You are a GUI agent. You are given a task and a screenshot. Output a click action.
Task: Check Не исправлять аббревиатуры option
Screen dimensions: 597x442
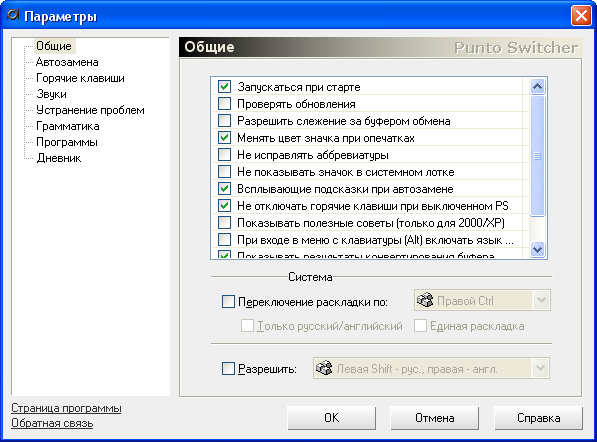point(224,155)
